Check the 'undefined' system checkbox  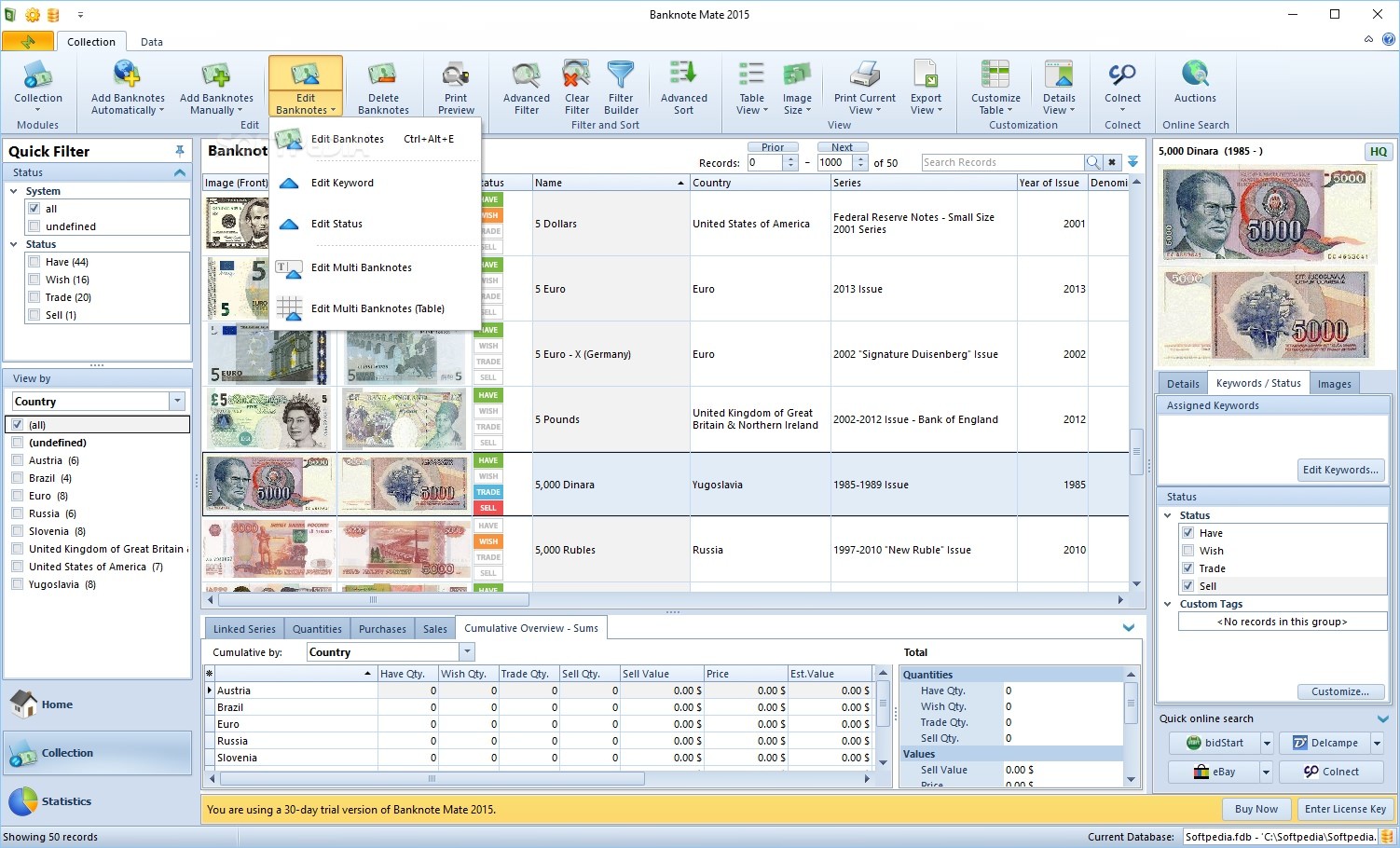(x=34, y=226)
